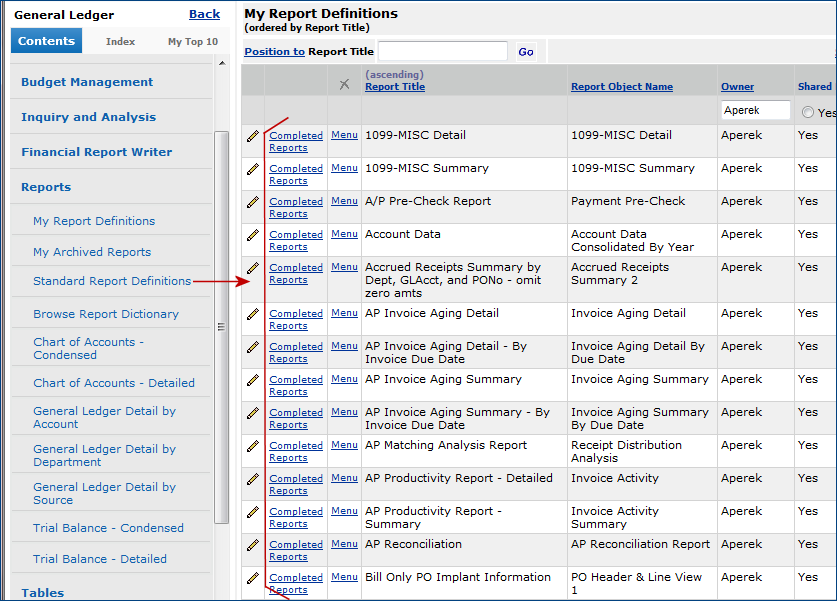Click pencil icon for AP Invoice Aging Detail
Viewport: 837px width, 601px height.
coord(253,314)
